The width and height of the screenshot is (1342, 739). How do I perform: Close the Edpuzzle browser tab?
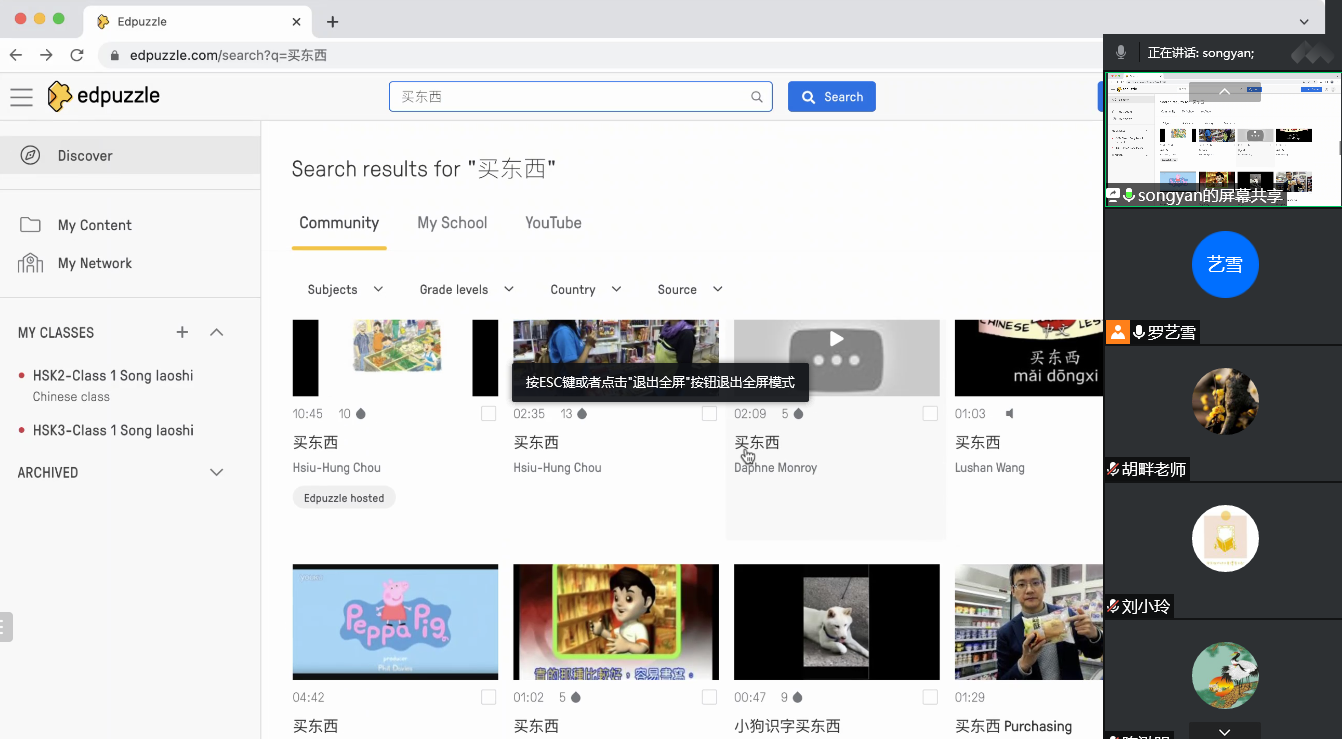[297, 22]
